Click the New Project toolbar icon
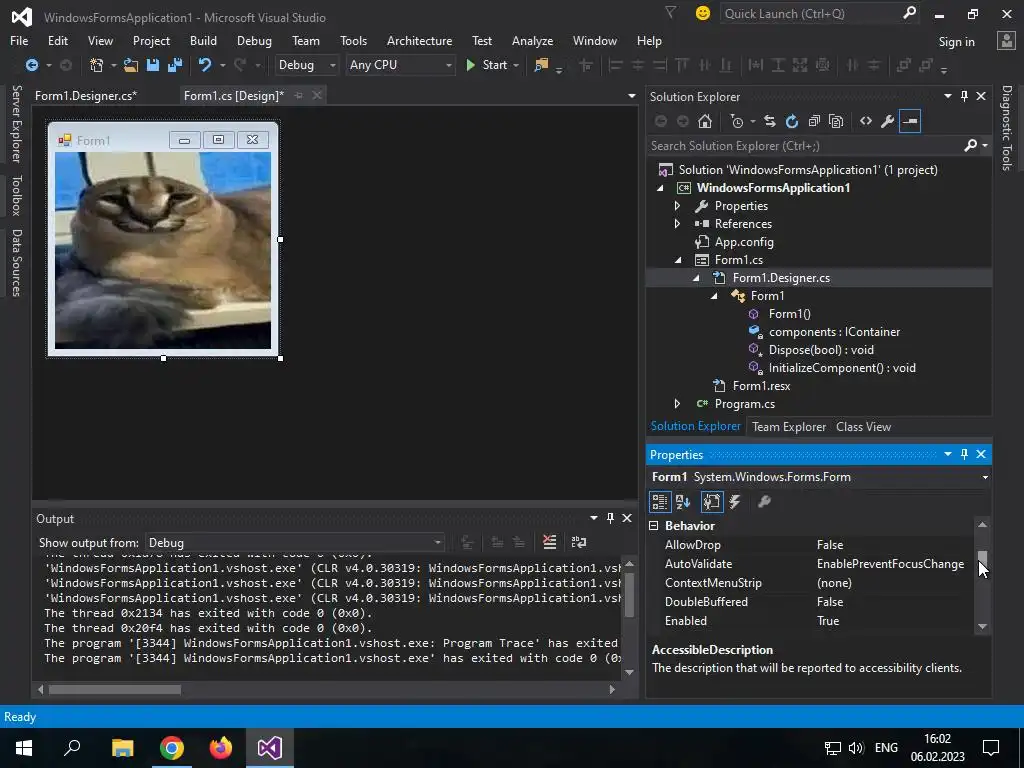This screenshot has height=768, width=1024. coord(97,65)
